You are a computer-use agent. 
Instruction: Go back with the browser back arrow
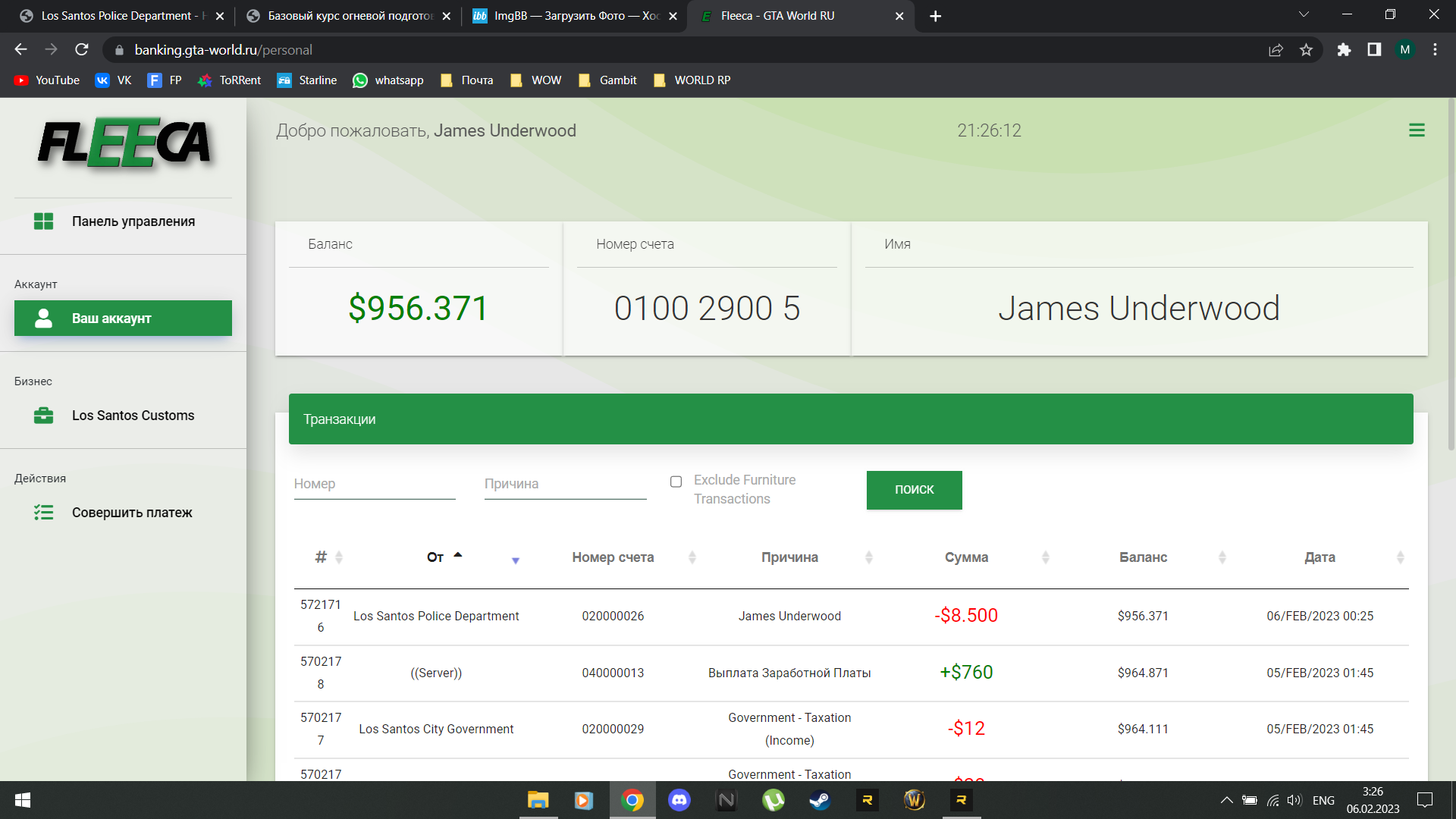[20, 50]
